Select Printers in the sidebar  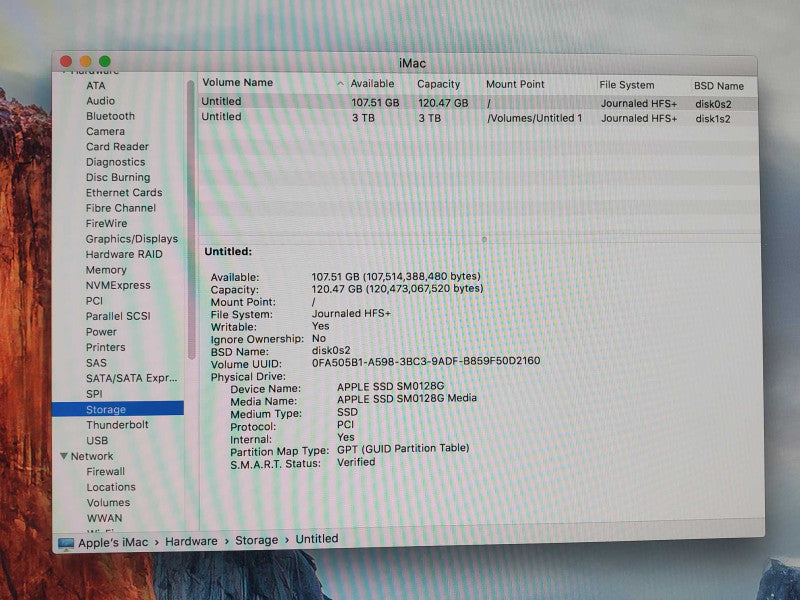pos(105,347)
